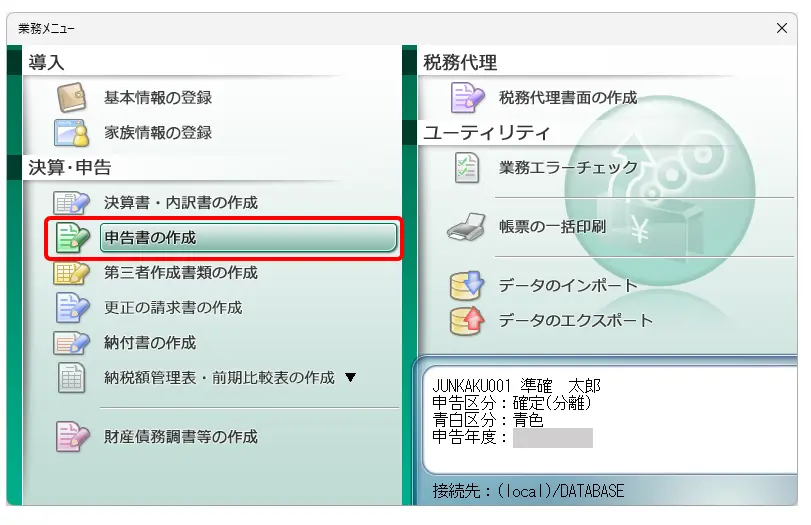The height and width of the screenshot is (525, 811).
Task: Click the 基本情報の登録 notebook icon
Action: coord(72,98)
